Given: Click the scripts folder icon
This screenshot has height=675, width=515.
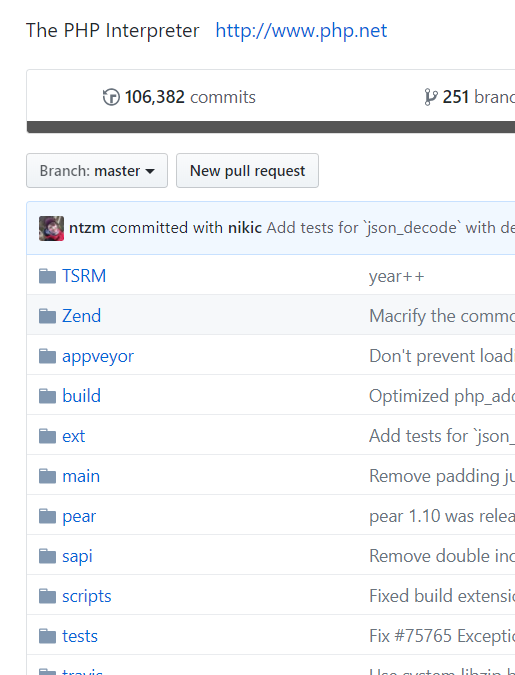Looking at the screenshot, I should pyautogui.click(x=47, y=596).
